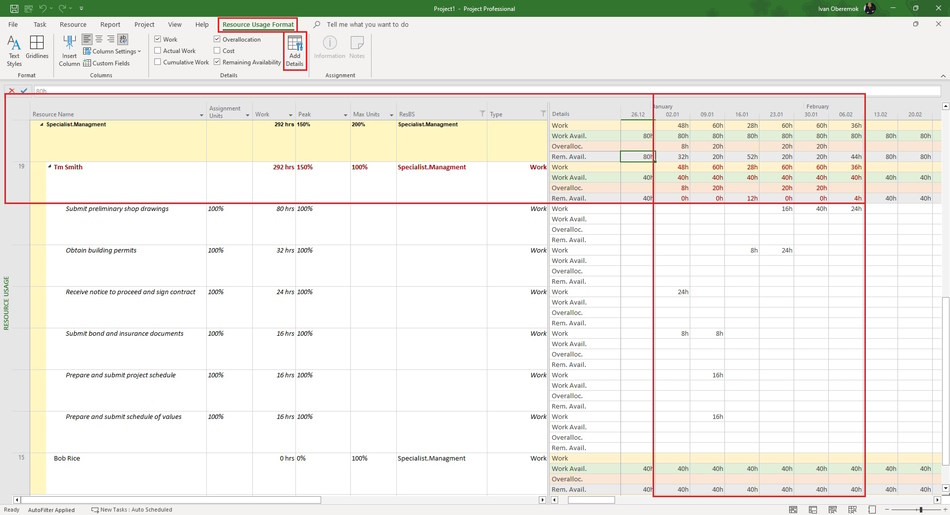The height and width of the screenshot is (515, 950).
Task: Uncheck Remaining Availability checkbox
Action: [217, 62]
